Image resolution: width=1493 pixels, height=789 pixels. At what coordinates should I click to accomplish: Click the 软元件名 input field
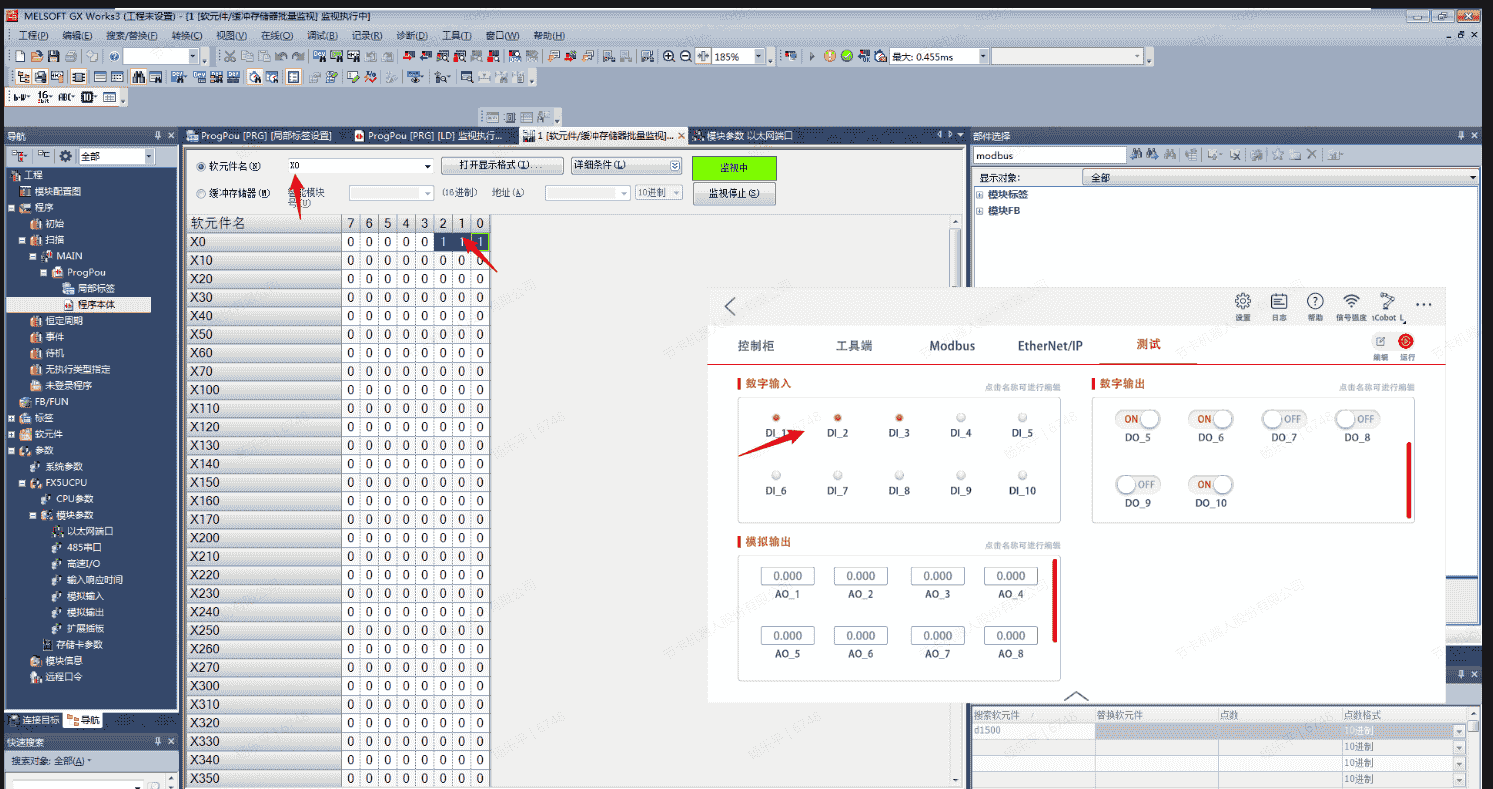(358, 166)
